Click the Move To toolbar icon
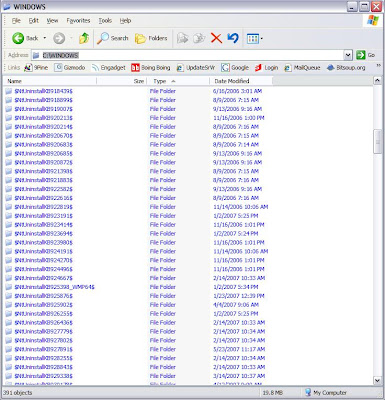This screenshot has height=400, width=385. (182, 38)
